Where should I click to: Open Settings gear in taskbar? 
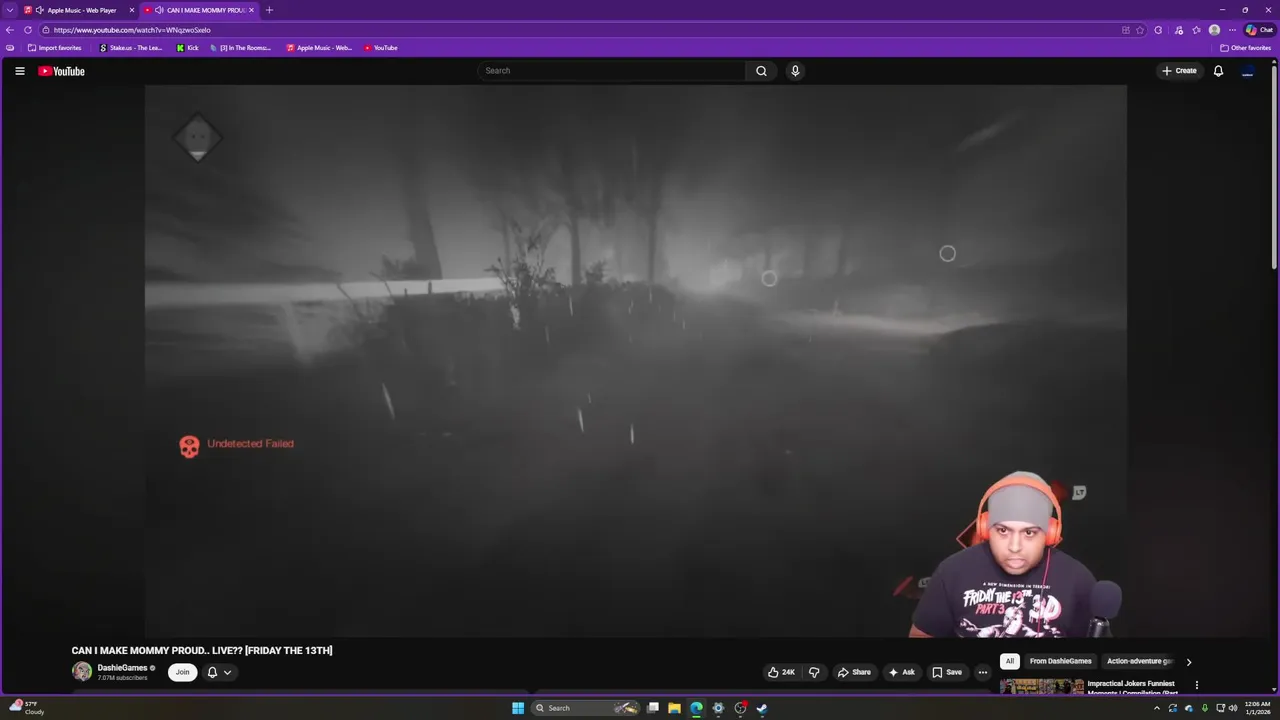[x=718, y=708]
